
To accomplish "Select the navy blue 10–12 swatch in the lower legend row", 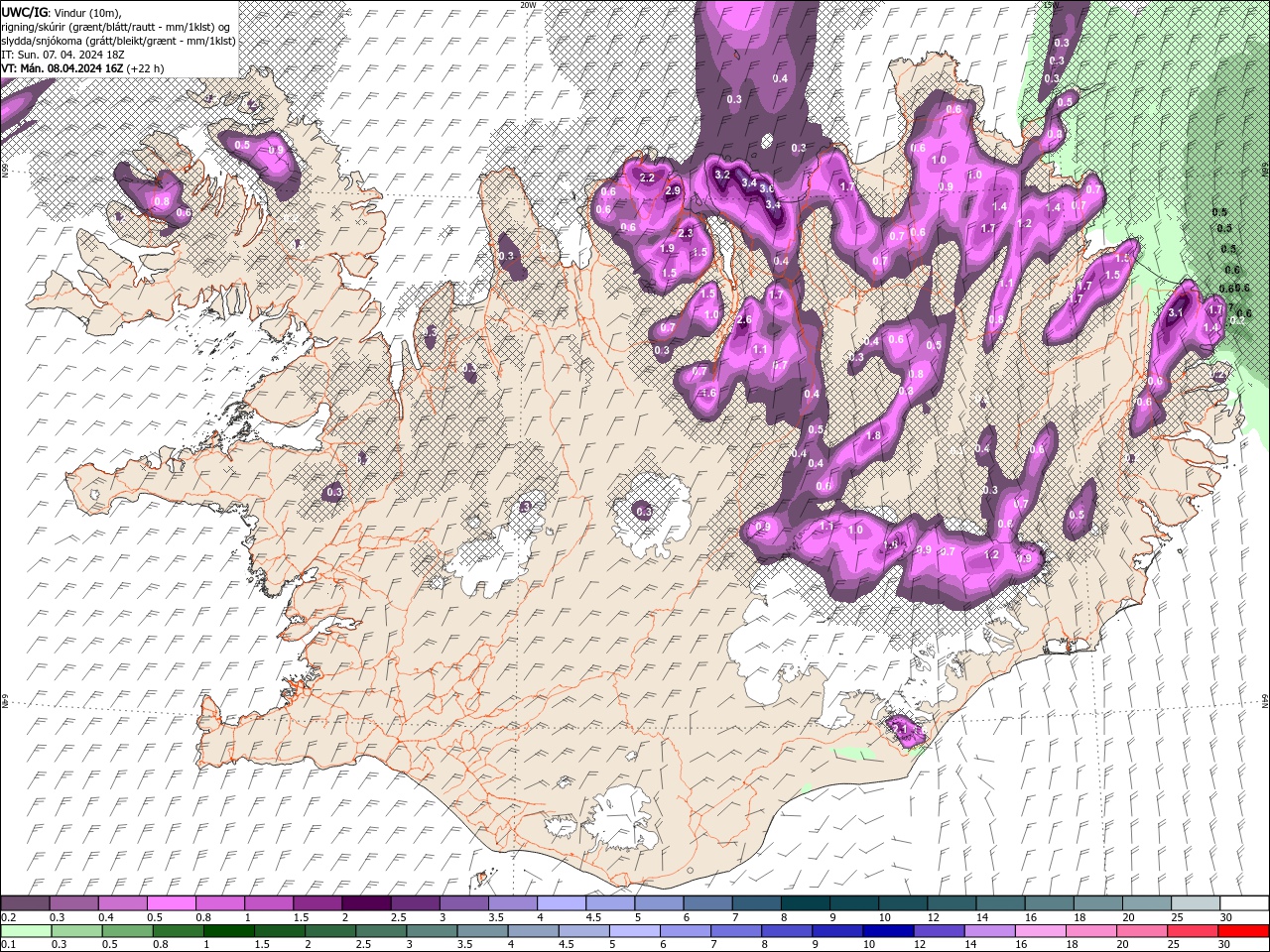I will tap(888, 931).
